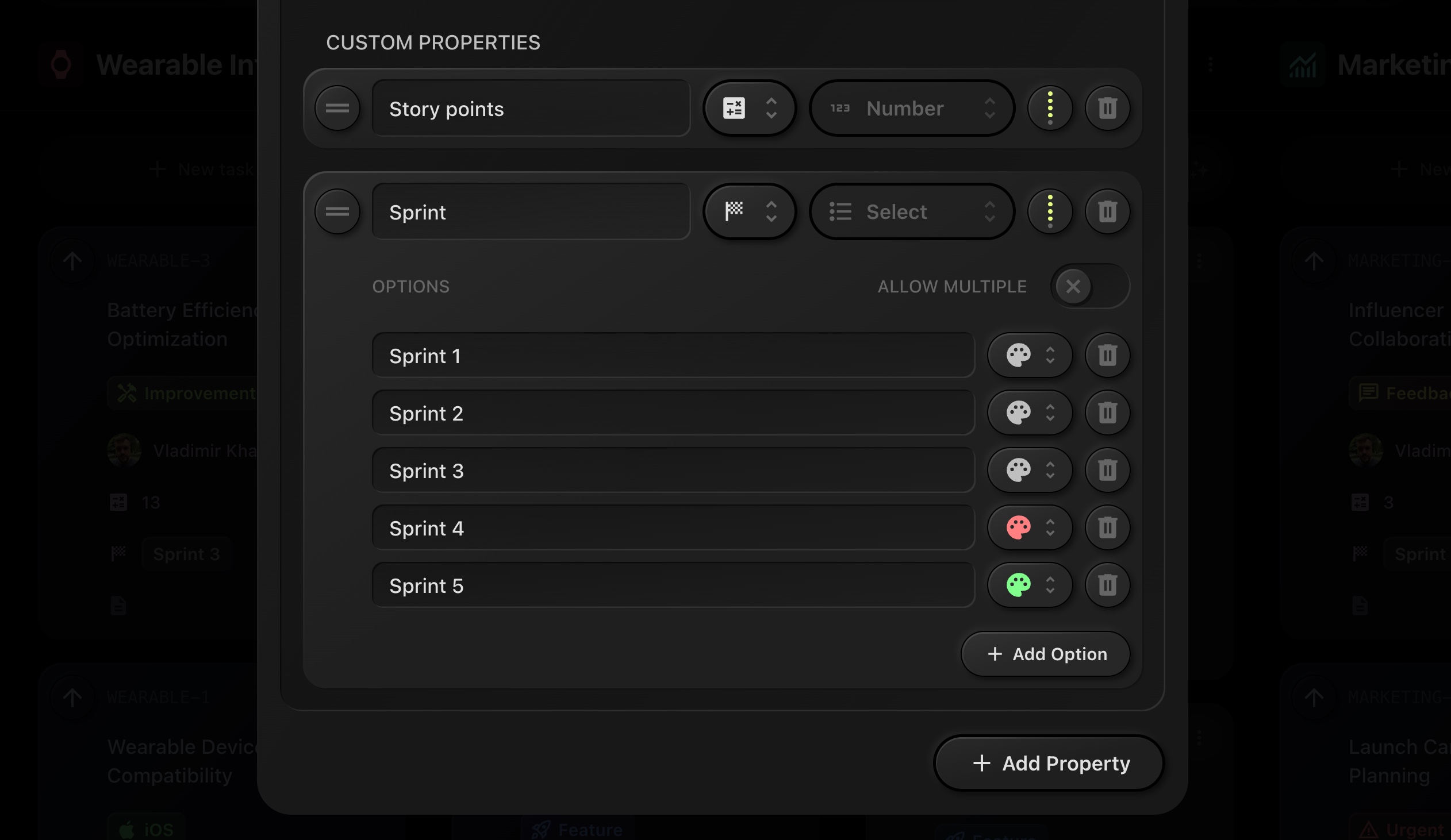1451x840 pixels.
Task: Edit the Story points name field
Action: point(530,109)
